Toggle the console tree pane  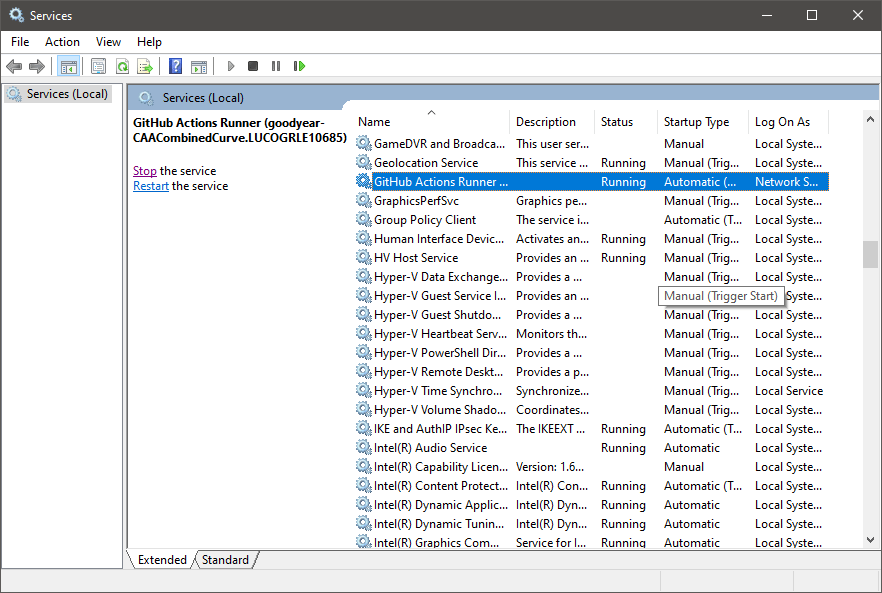pyautogui.click(x=68, y=66)
